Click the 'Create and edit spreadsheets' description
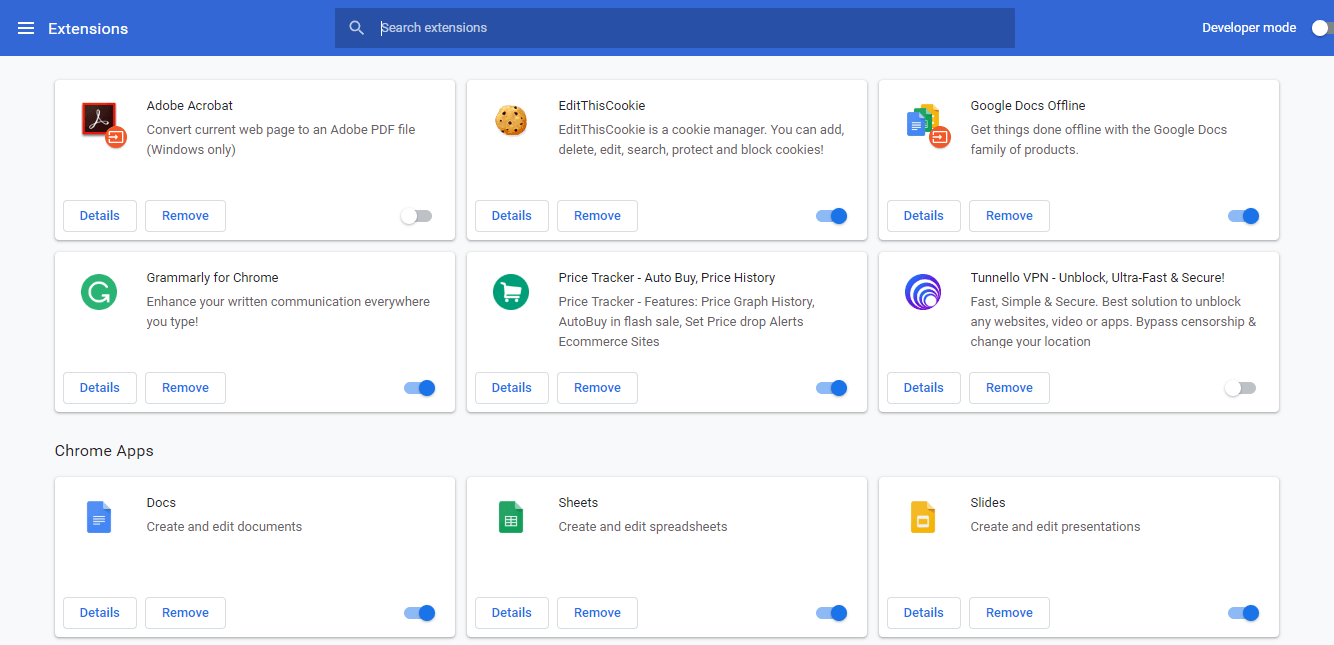1334x645 pixels. click(x=643, y=527)
